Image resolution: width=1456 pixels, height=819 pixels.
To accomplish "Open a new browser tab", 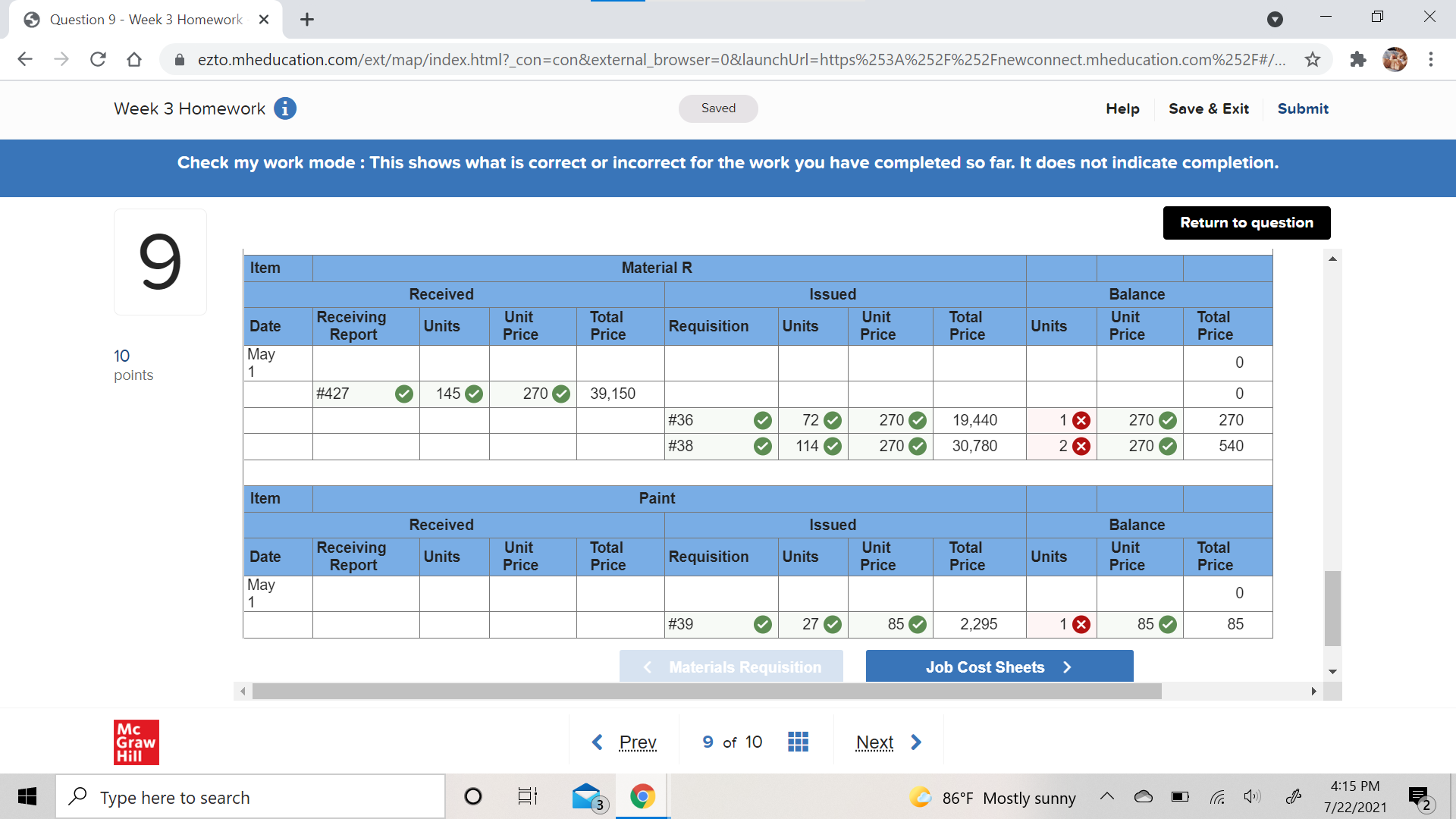I will 306,19.
